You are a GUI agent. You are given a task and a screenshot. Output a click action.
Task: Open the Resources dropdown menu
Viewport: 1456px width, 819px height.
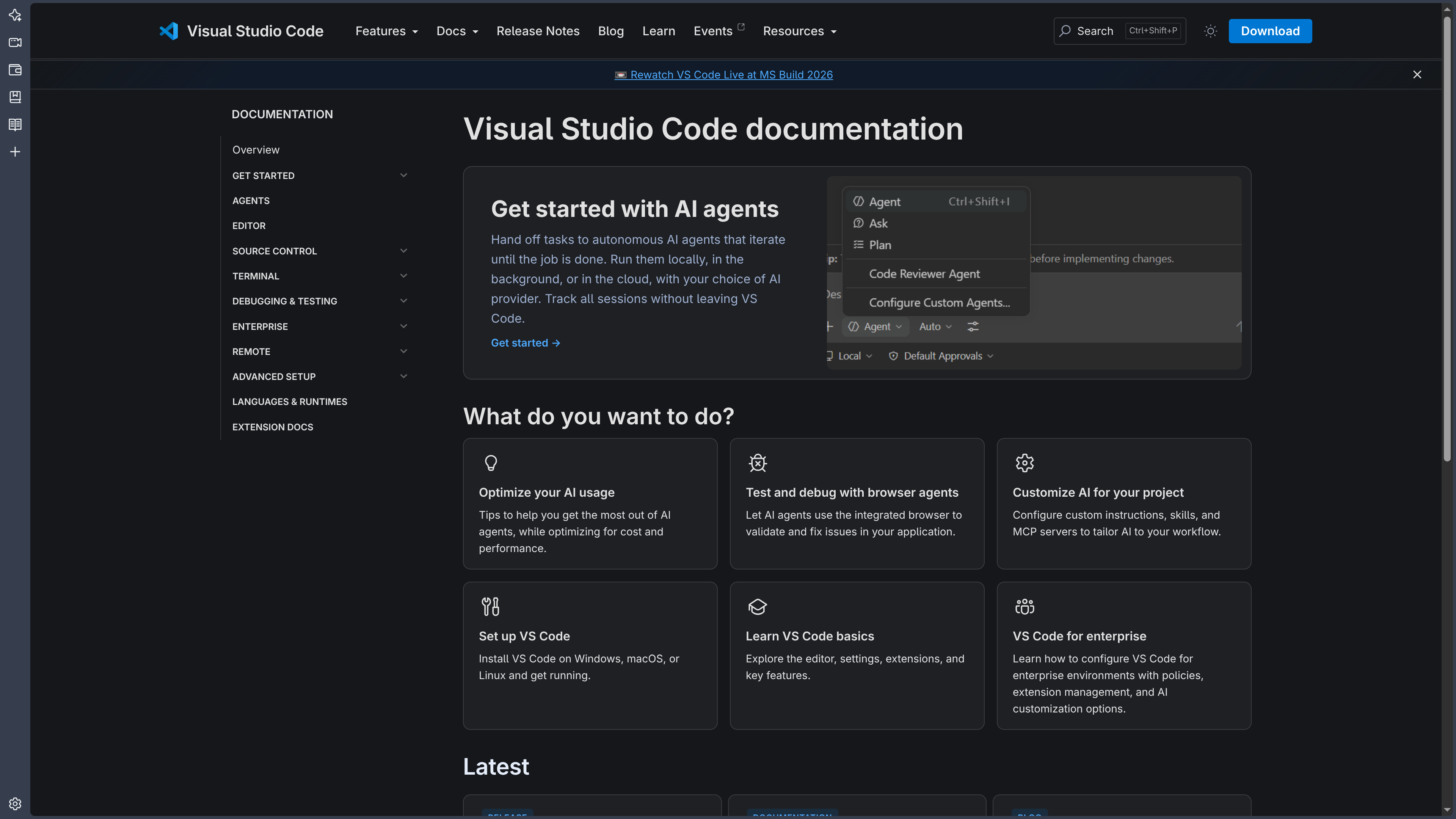(800, 31)
